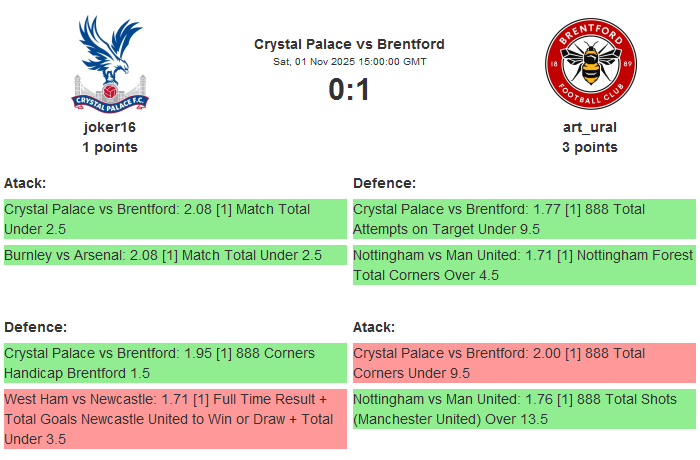
Task: Click the match date and time
Action: click(349, 62)
